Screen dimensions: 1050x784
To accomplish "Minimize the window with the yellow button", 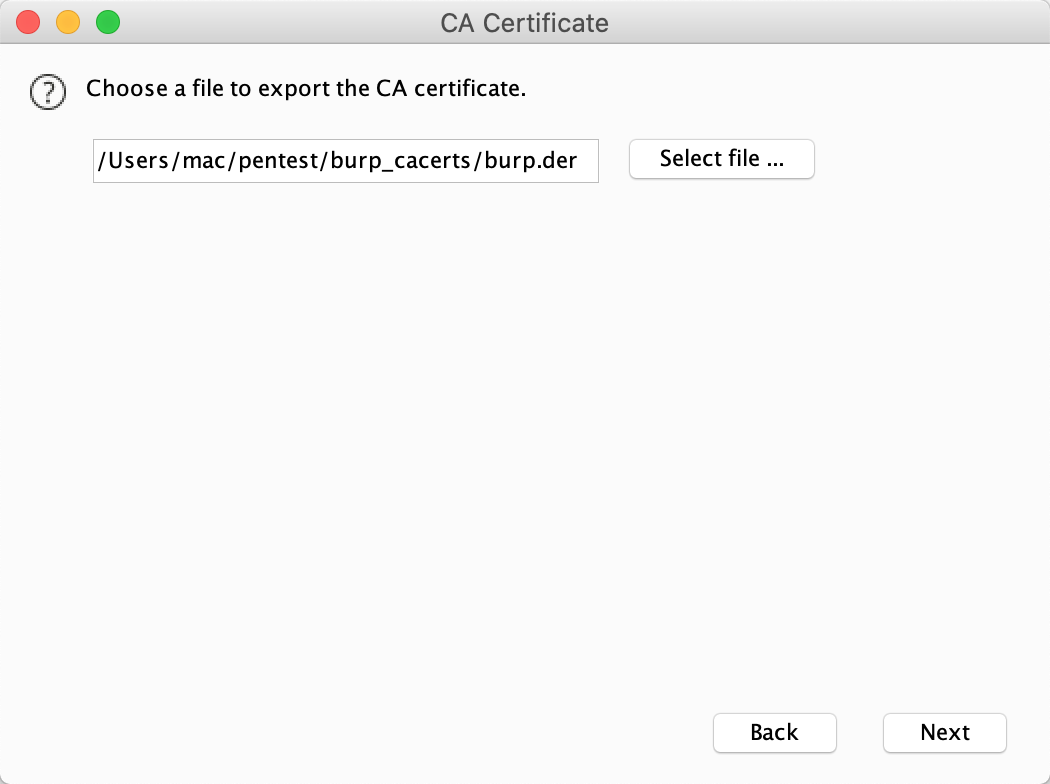I will point(68,22).
